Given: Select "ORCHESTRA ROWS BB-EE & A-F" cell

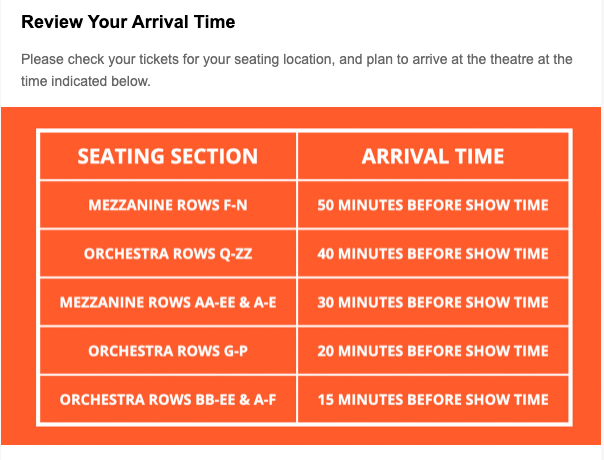Looking at the screenshot, I should 168,400.
